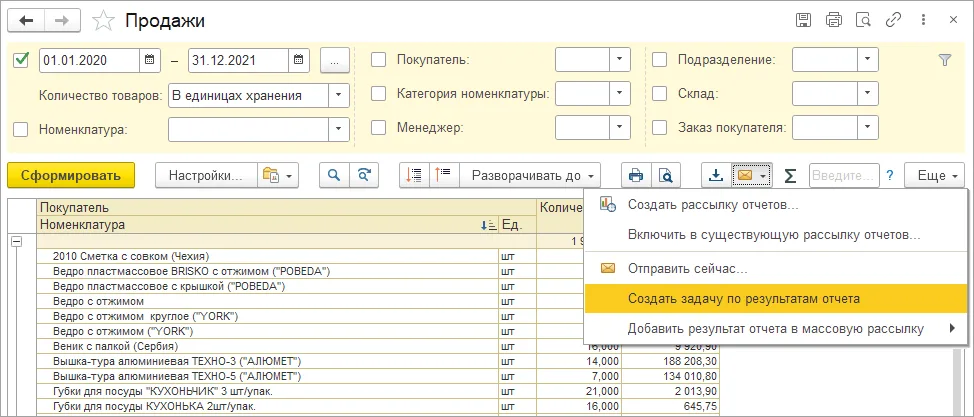
Task: Collapse all groups with red arrow icon
Action: pyautogui.click(x=414, y=175)
